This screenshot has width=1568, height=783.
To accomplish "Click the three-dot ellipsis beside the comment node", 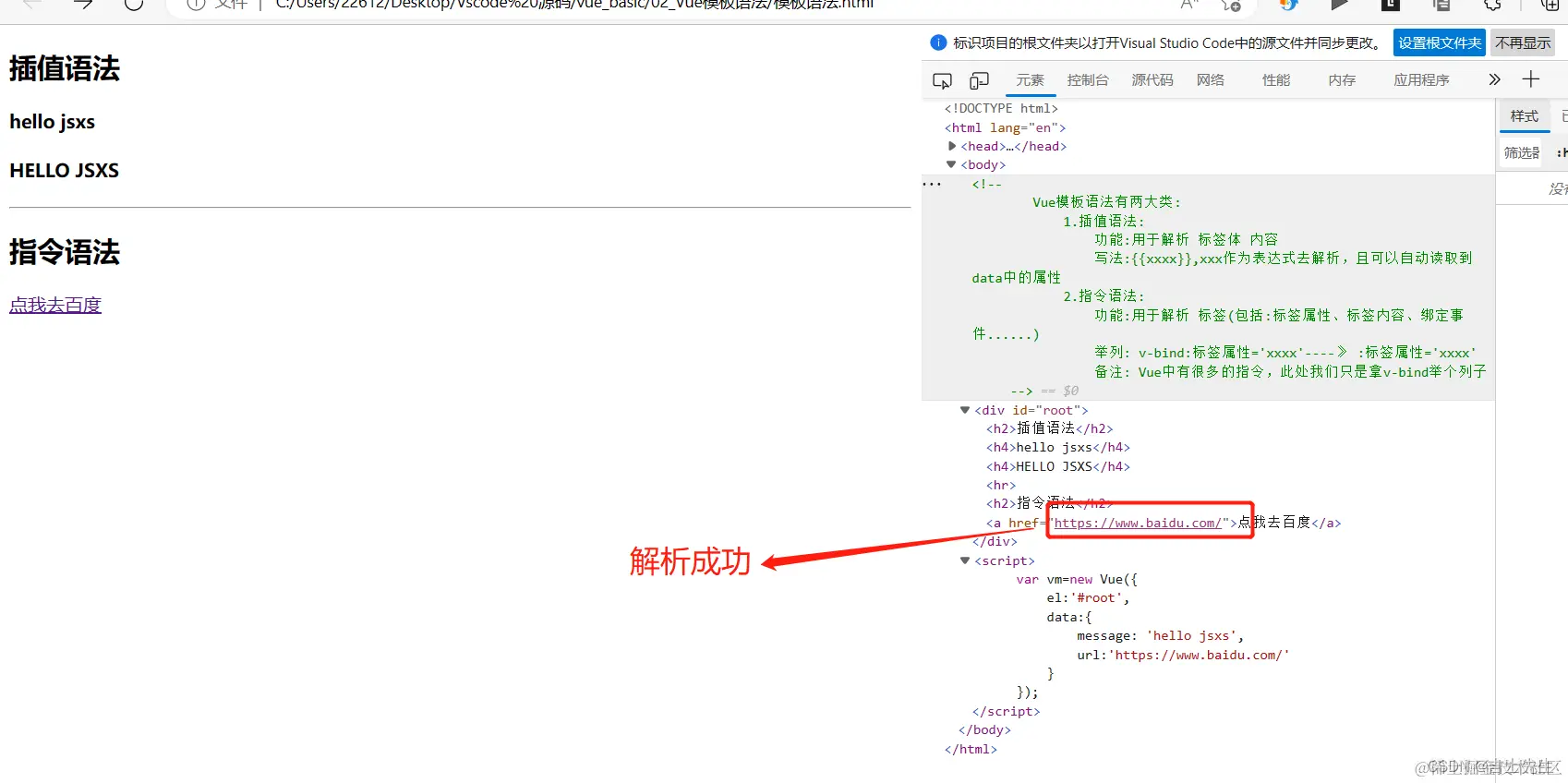I will [932, 184].
